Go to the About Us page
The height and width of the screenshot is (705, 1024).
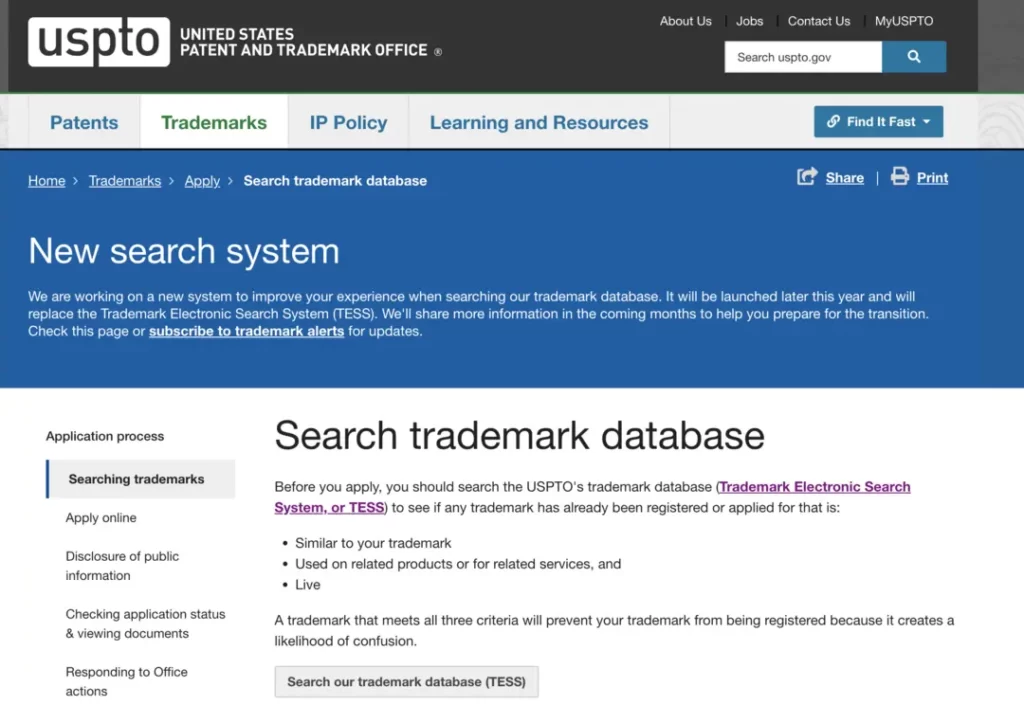686,21
